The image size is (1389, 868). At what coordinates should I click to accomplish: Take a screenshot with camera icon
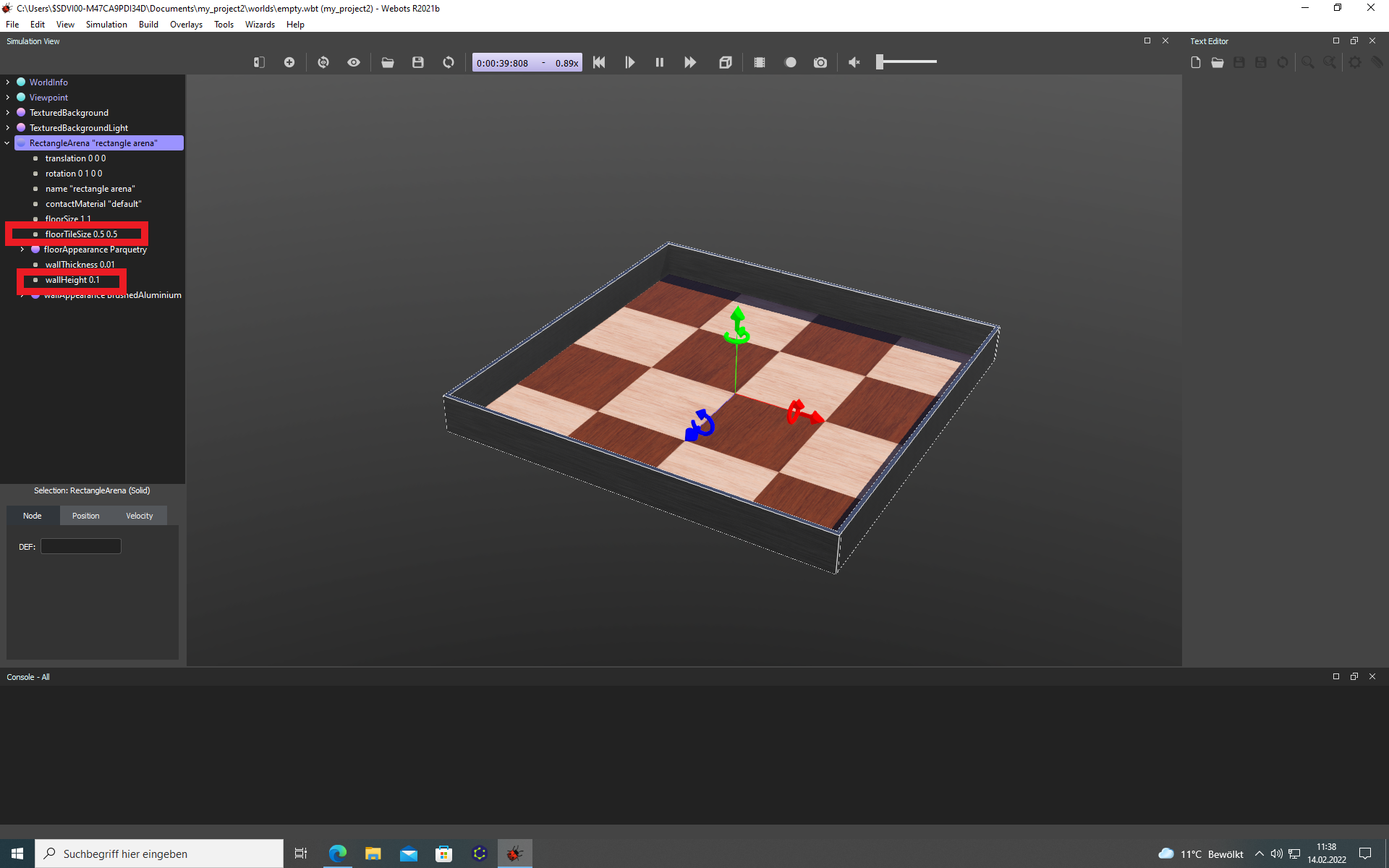click(x=820, y=62)
